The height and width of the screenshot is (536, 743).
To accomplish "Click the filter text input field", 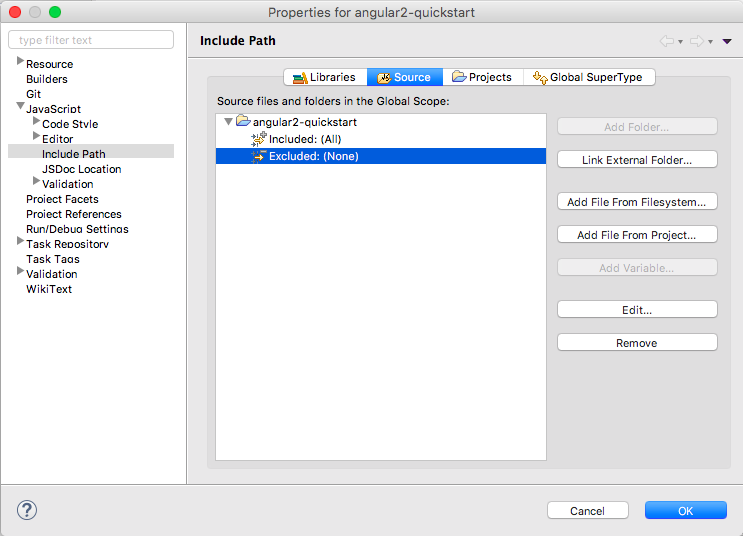I will pos(91,40).
